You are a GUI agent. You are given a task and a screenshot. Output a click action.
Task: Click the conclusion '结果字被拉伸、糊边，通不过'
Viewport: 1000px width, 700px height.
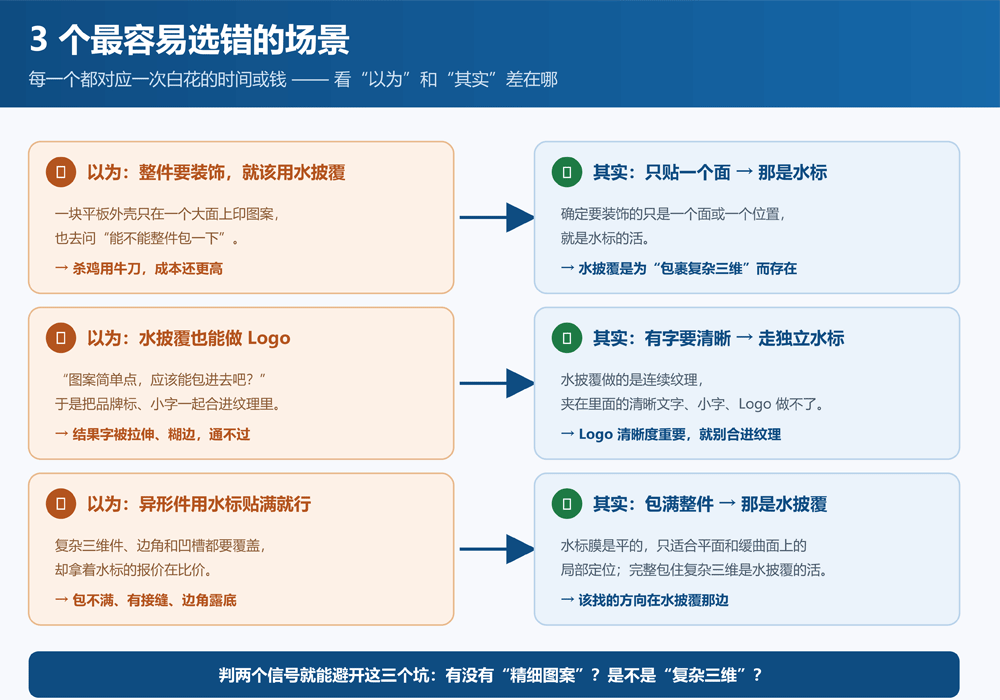click(152, 434)
